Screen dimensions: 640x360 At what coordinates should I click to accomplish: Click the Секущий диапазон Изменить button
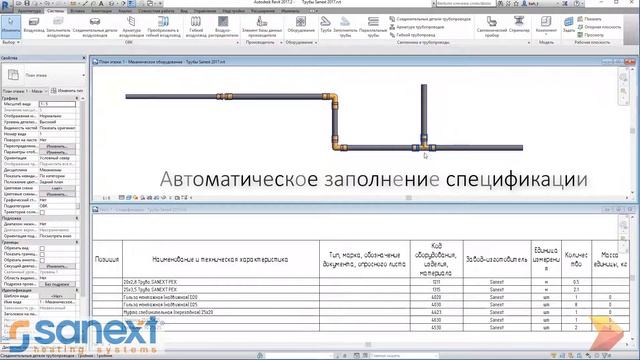click(57, 266)
